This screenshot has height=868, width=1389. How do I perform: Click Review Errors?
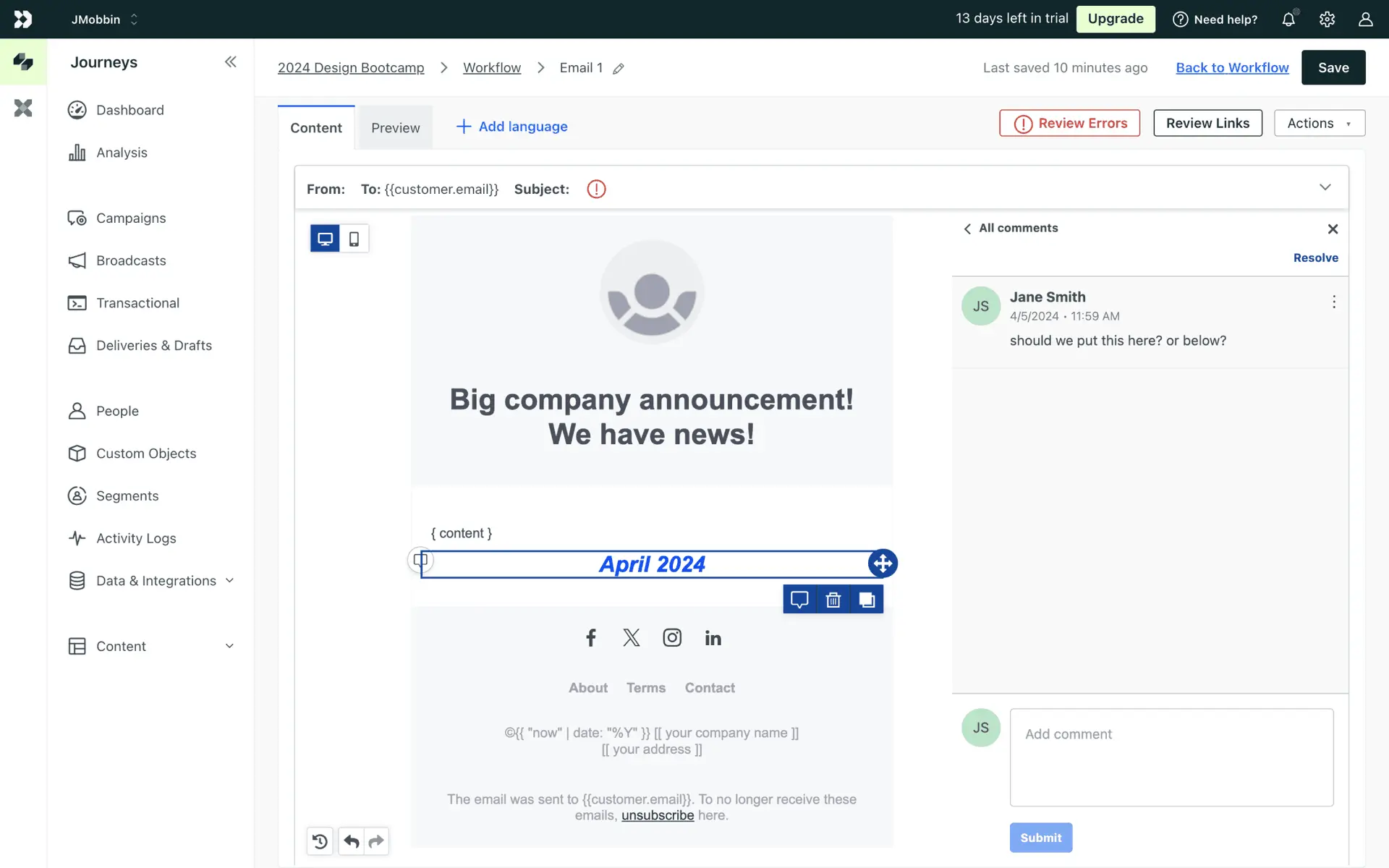pos(1069,123)
